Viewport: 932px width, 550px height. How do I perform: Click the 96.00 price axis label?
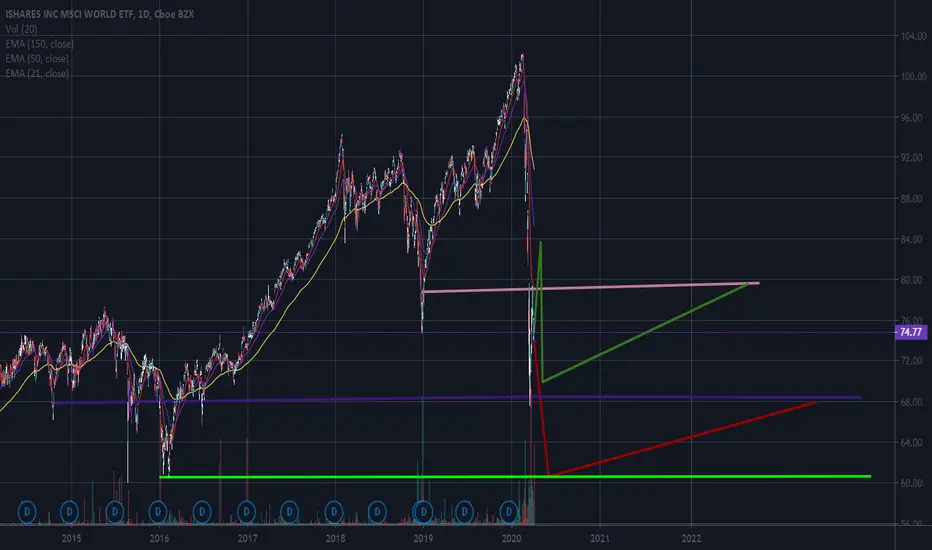pyautogui.click(x=913, y=118)
